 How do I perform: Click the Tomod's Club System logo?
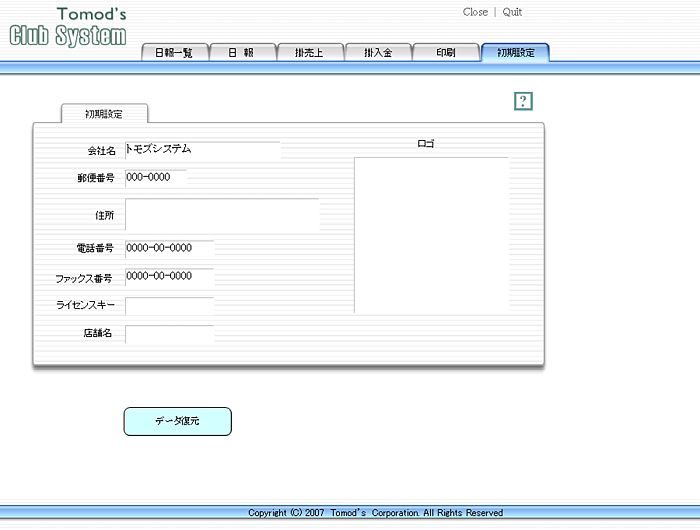68,27
